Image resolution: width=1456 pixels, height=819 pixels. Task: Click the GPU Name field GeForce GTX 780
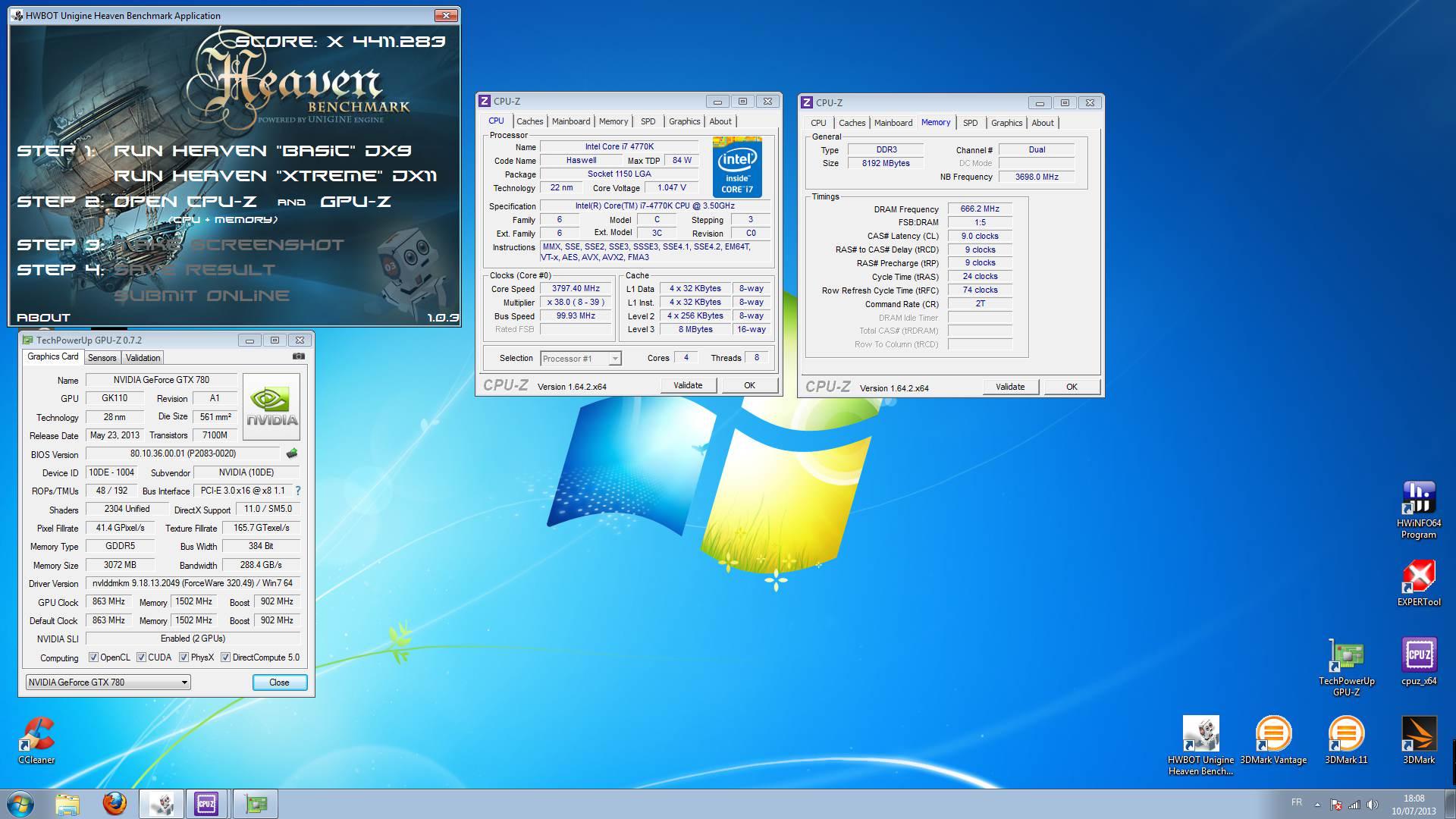pyautogui.click(x=161, y=380)
